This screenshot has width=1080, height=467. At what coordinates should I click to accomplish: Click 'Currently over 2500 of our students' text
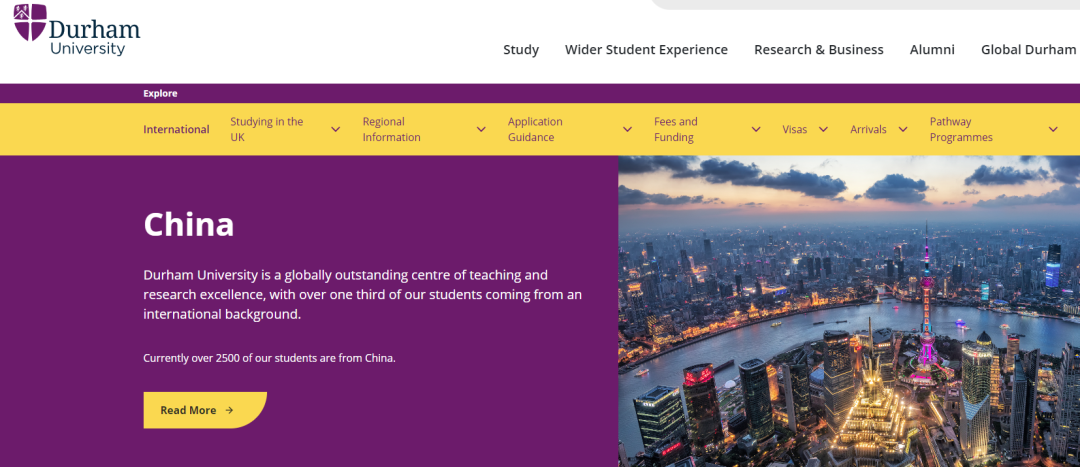click(269, 358)
